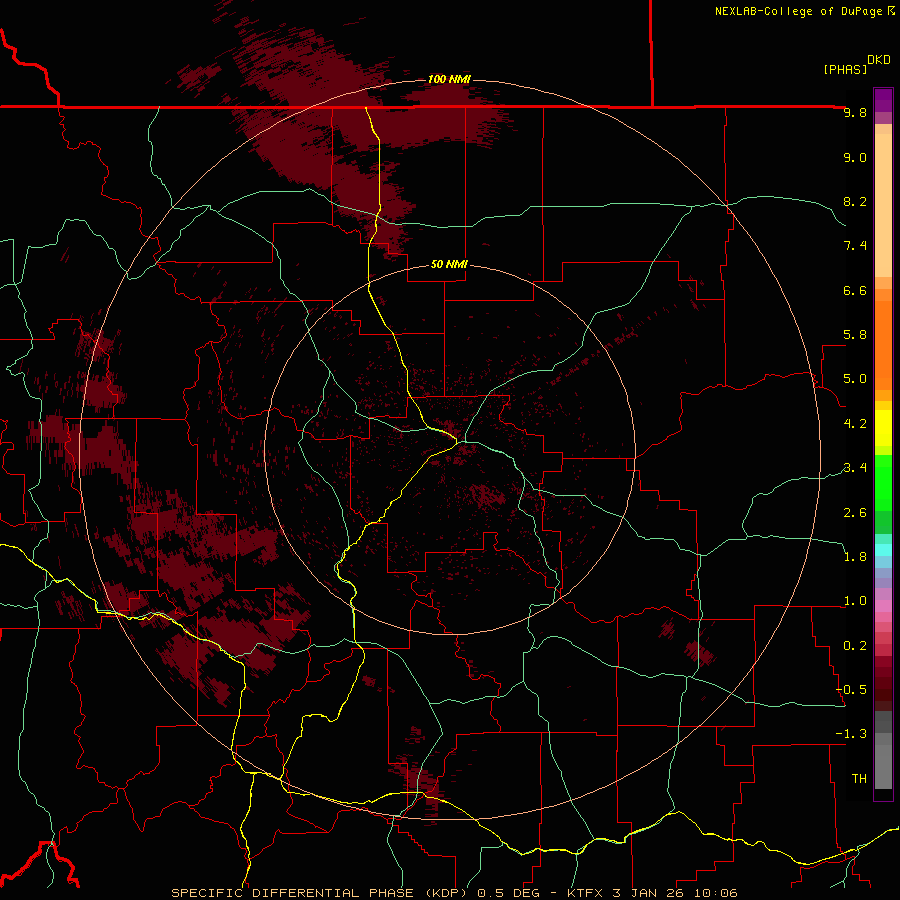Image resolution: width=900 pixels, height=900 pixels.
Task: Click the orange segment of the color bar
Action: pos(883,346)
